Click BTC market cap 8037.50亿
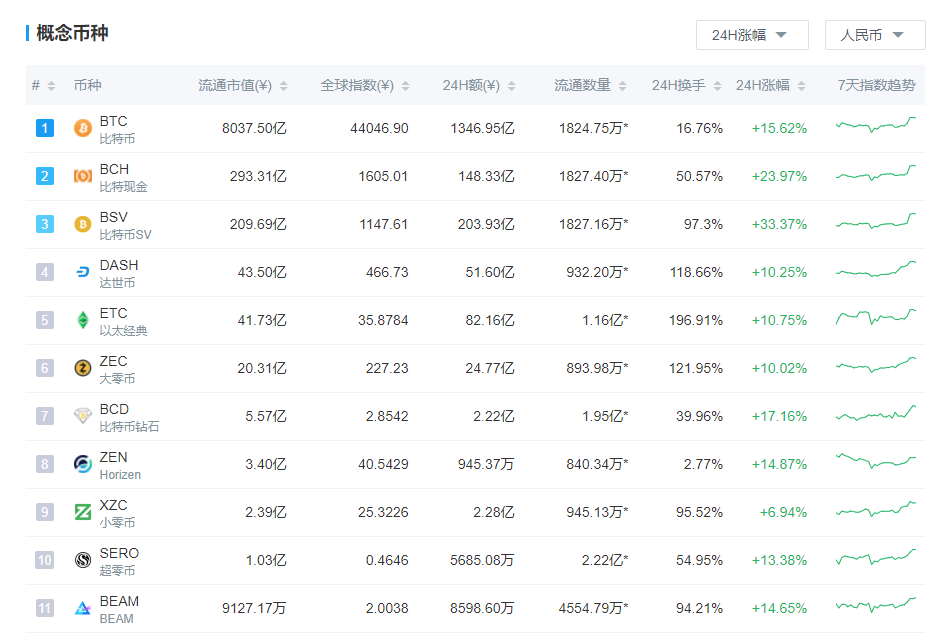 254,128
